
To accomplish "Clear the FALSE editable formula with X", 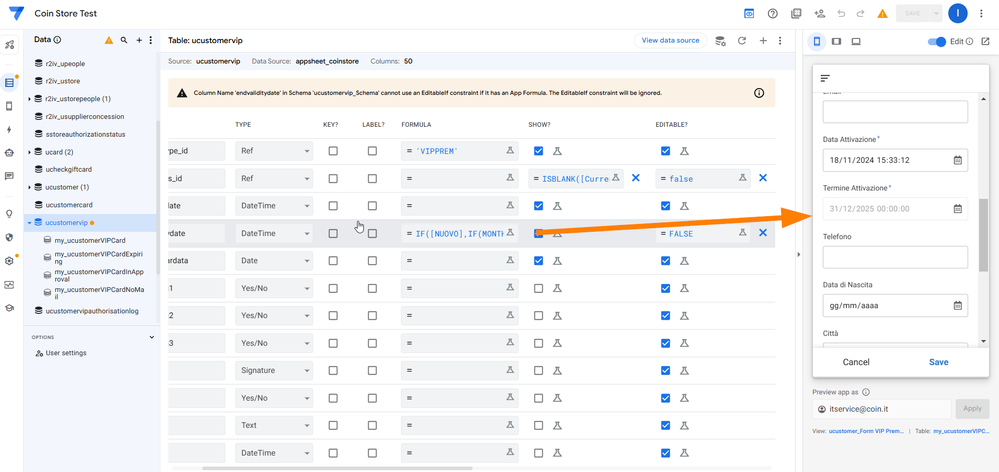I will click(763, 233).
